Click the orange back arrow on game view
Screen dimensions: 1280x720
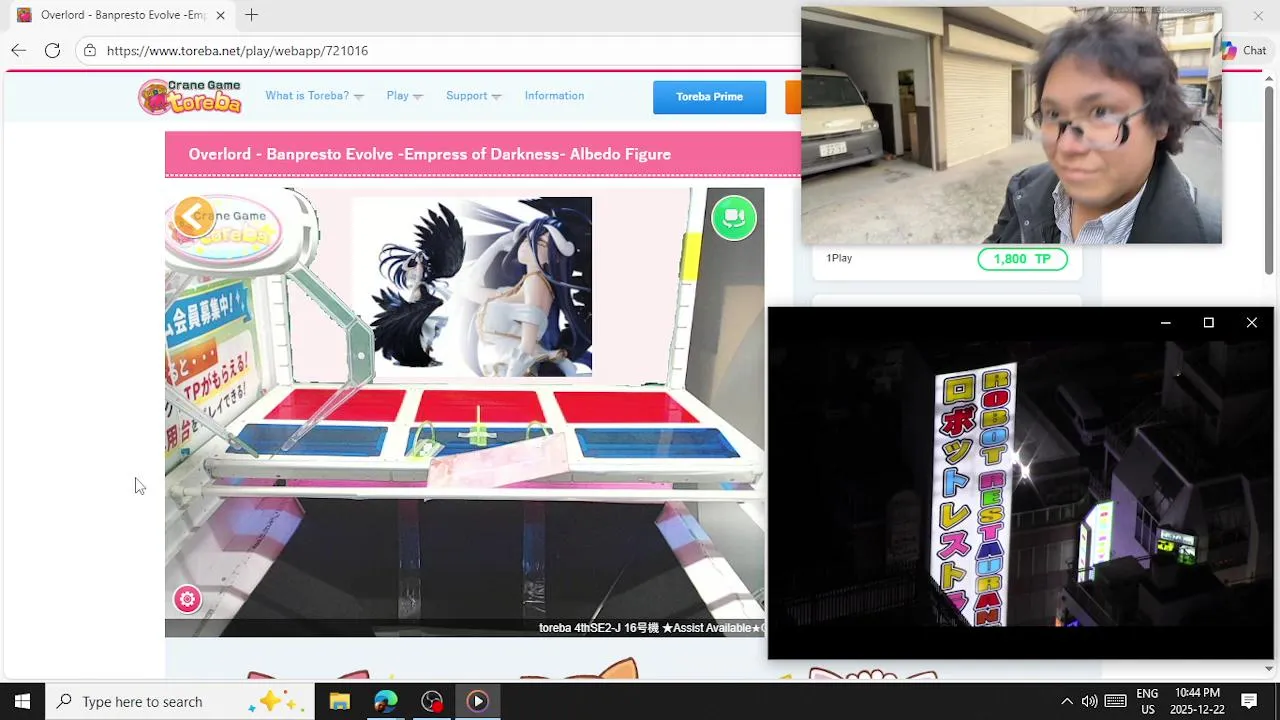tap(193, 216)
